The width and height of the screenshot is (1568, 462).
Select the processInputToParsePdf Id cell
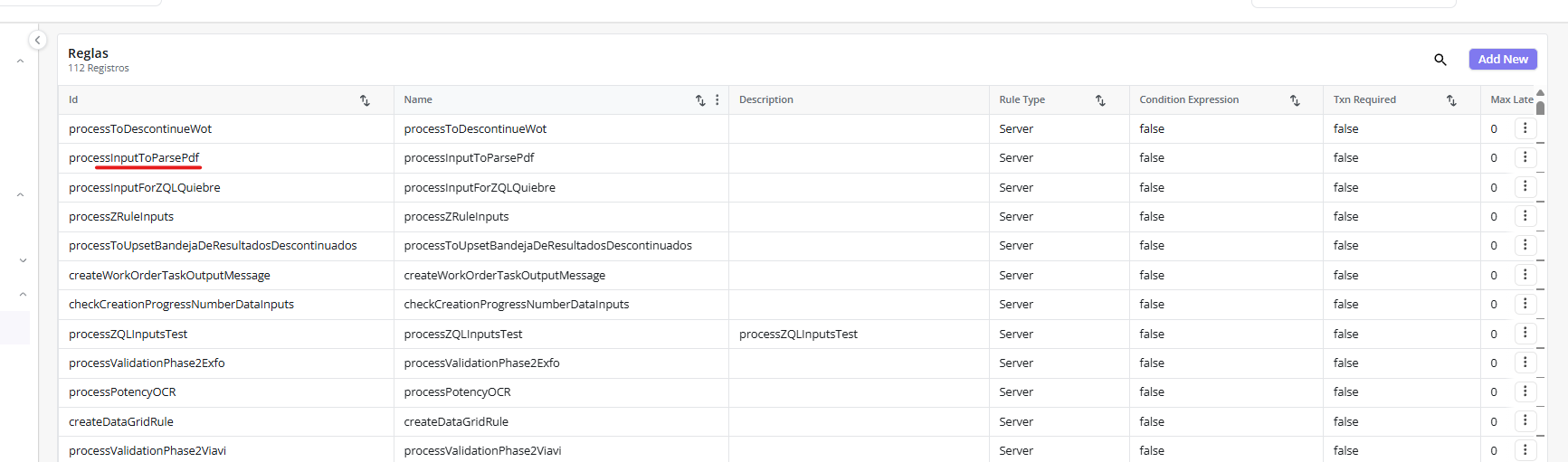click(225, 158)
